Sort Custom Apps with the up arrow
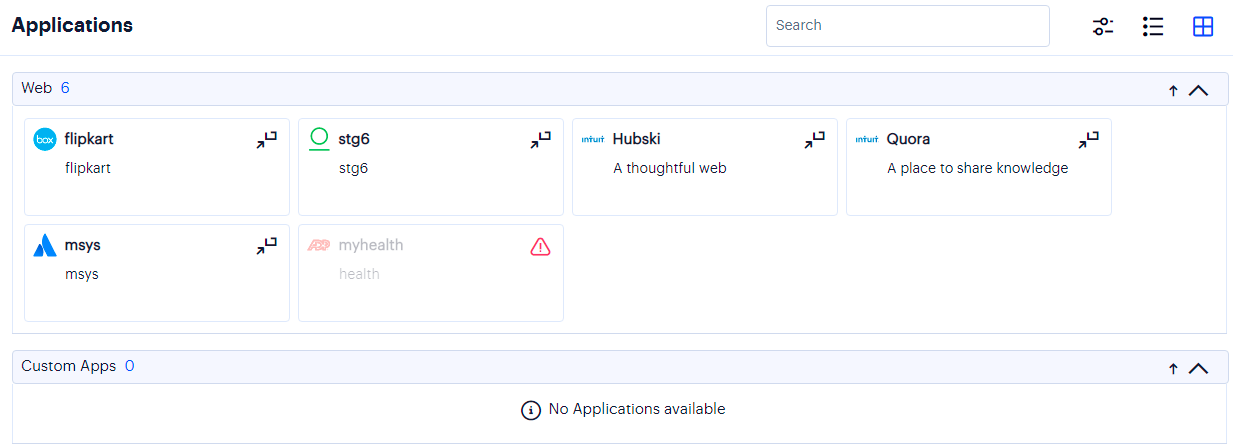Screen dimensions: 1233x447 coord(1173,368)
